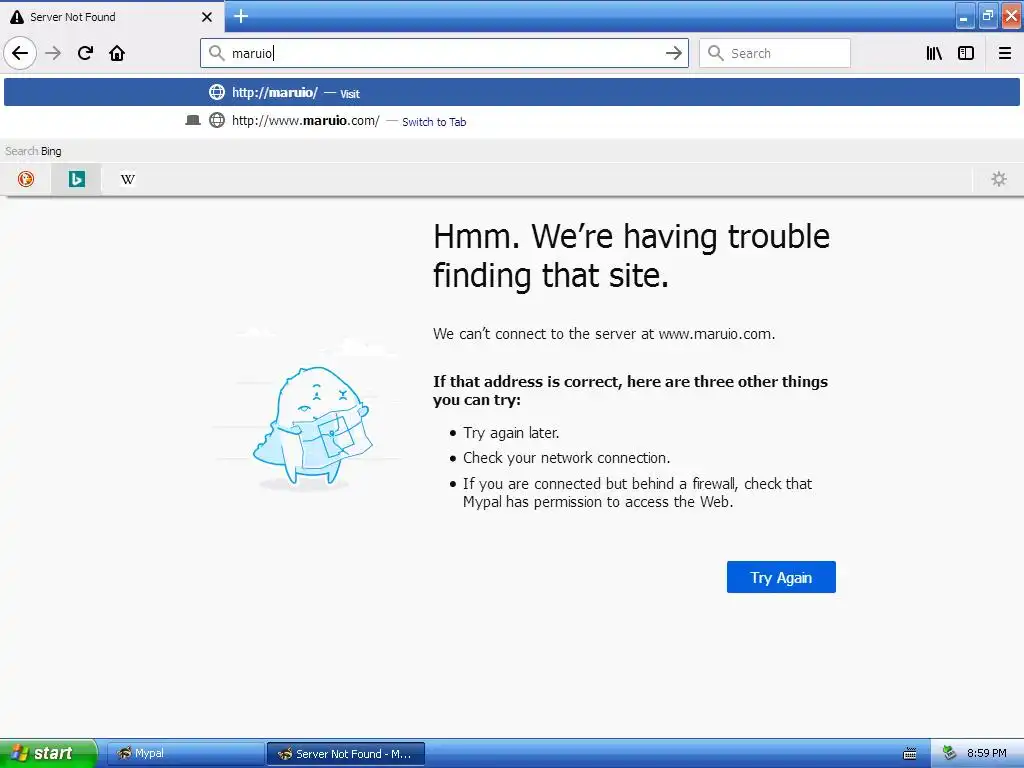Open the on-screen keyboard tray icon
This screenshot has width=1024, height=768.
(910, 754)
